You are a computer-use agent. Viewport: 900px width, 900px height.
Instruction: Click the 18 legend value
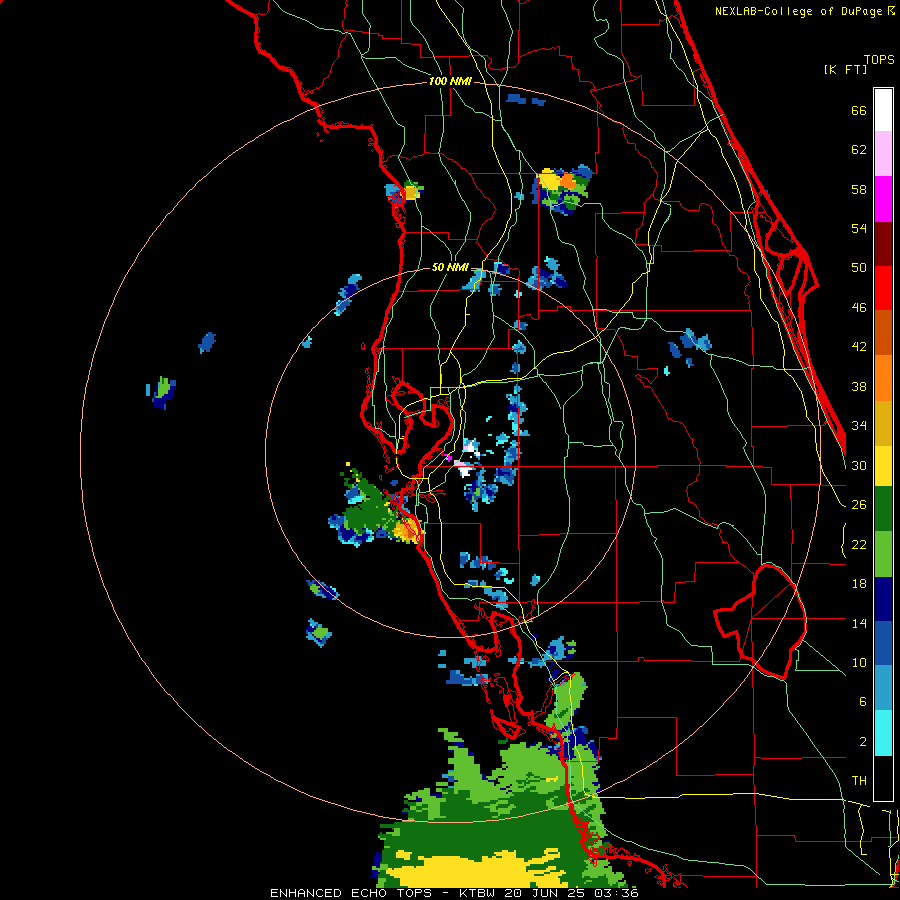[859, 584]
